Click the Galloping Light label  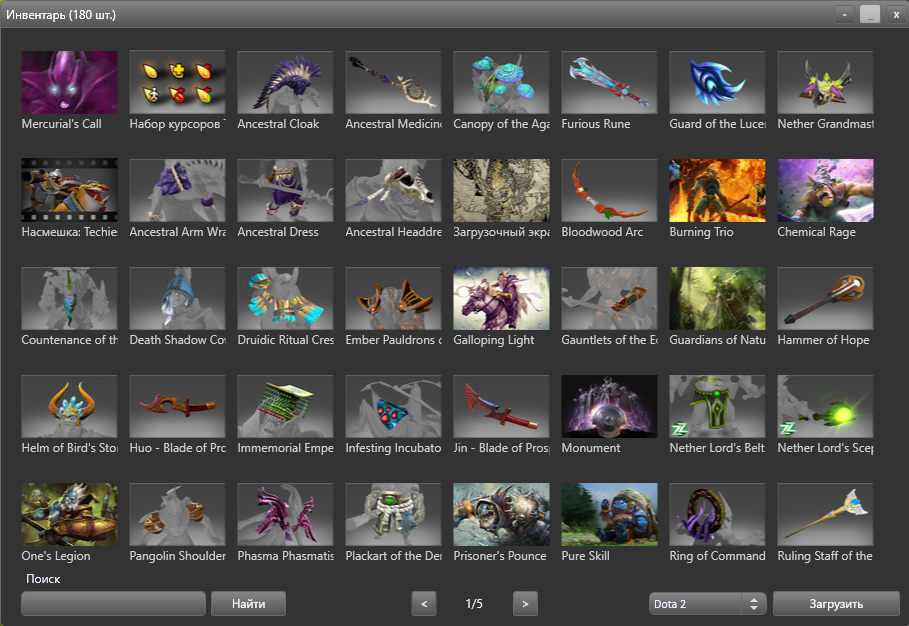494,340
